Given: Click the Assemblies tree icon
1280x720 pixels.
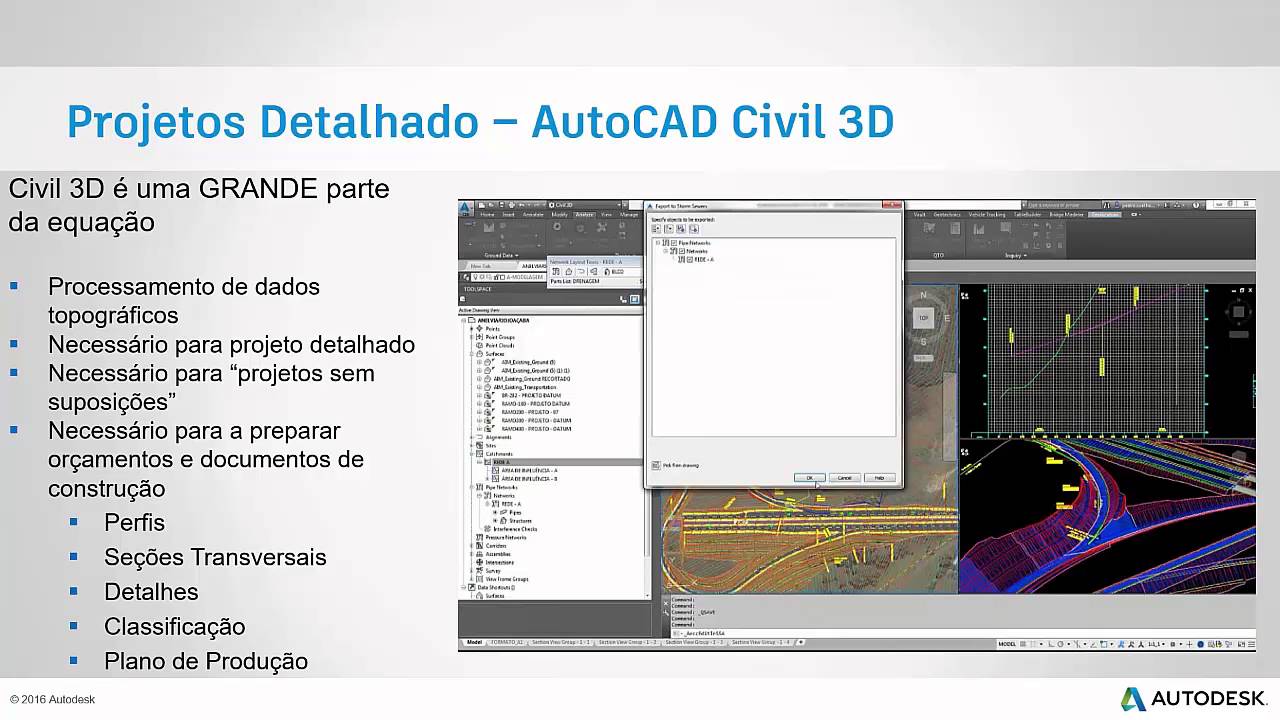Looking at the screenshot, I should tap(480, 554).
